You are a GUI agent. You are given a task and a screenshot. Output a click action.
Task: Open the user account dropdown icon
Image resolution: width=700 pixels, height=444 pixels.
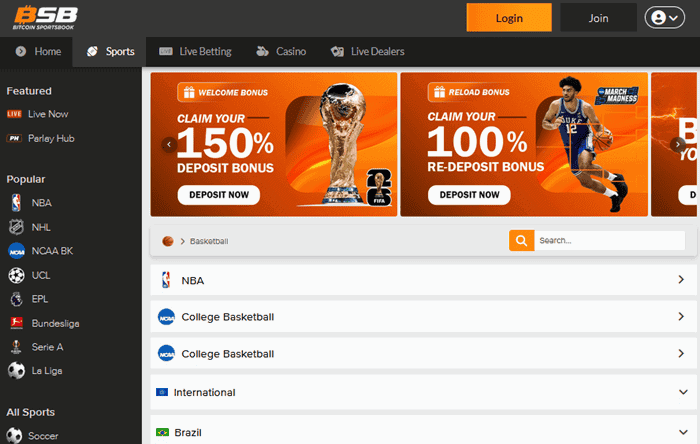[x=664, y=18]
